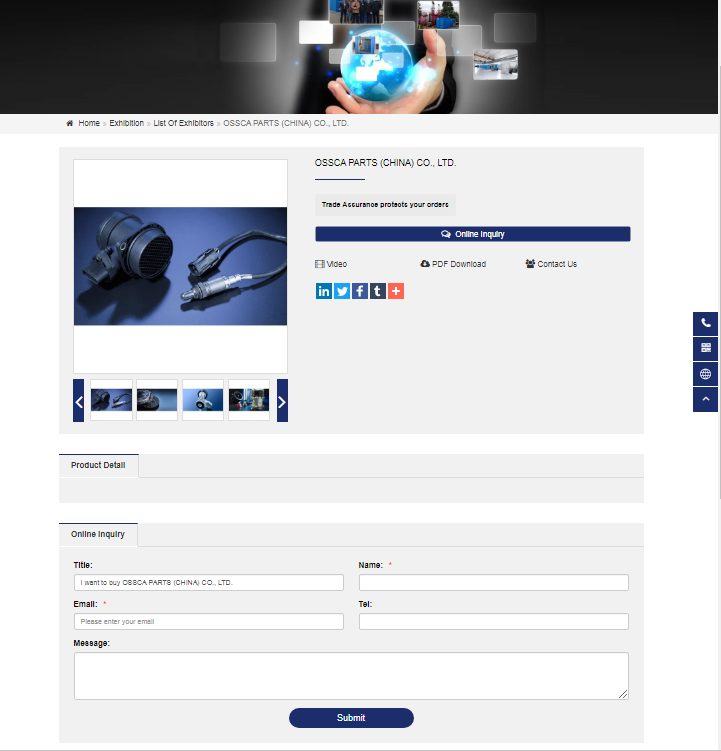721x751 pixels.
Task: Share via the Tumblr icon
Action: [377, 291]
